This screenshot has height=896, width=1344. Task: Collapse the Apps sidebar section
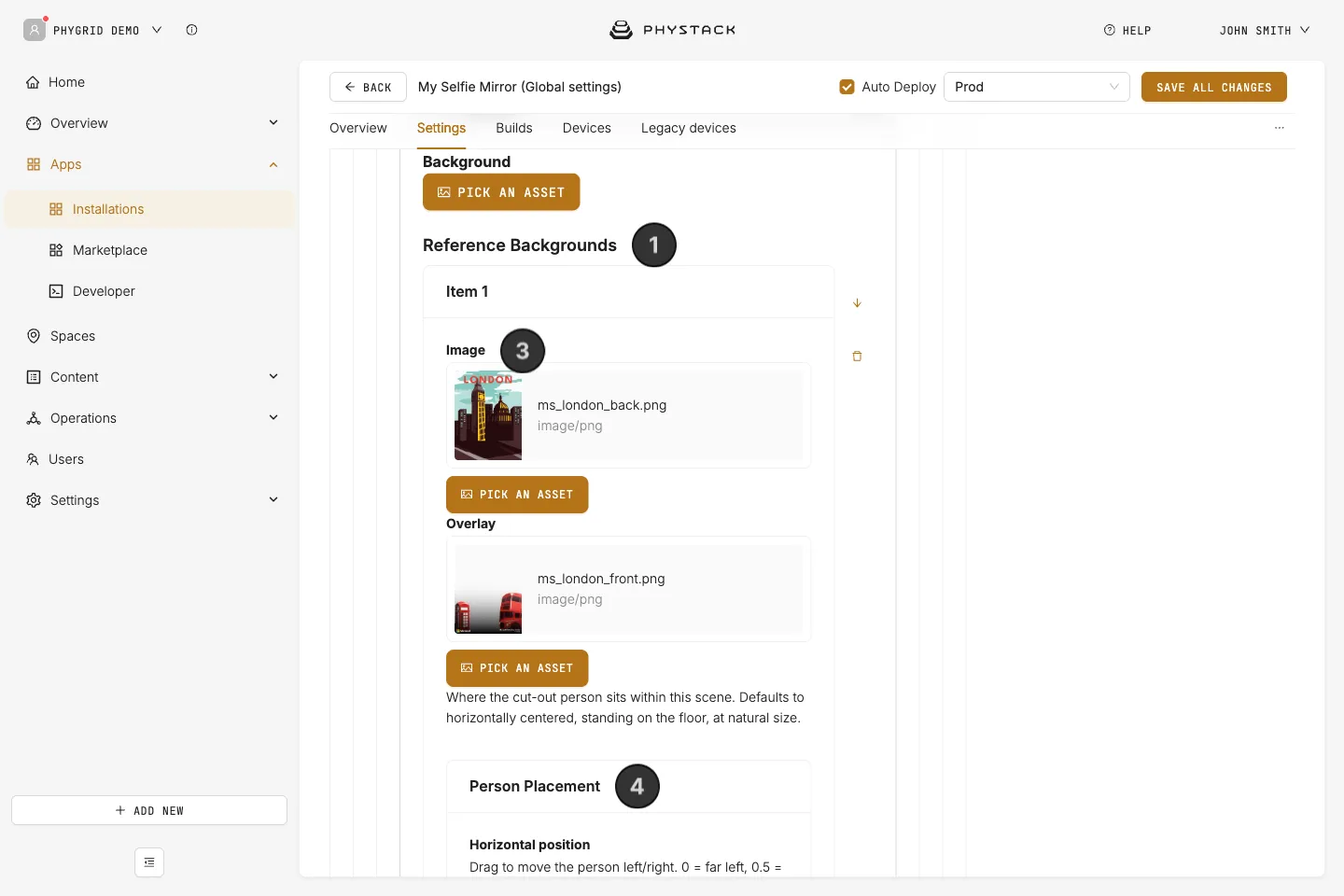[273, 164]
